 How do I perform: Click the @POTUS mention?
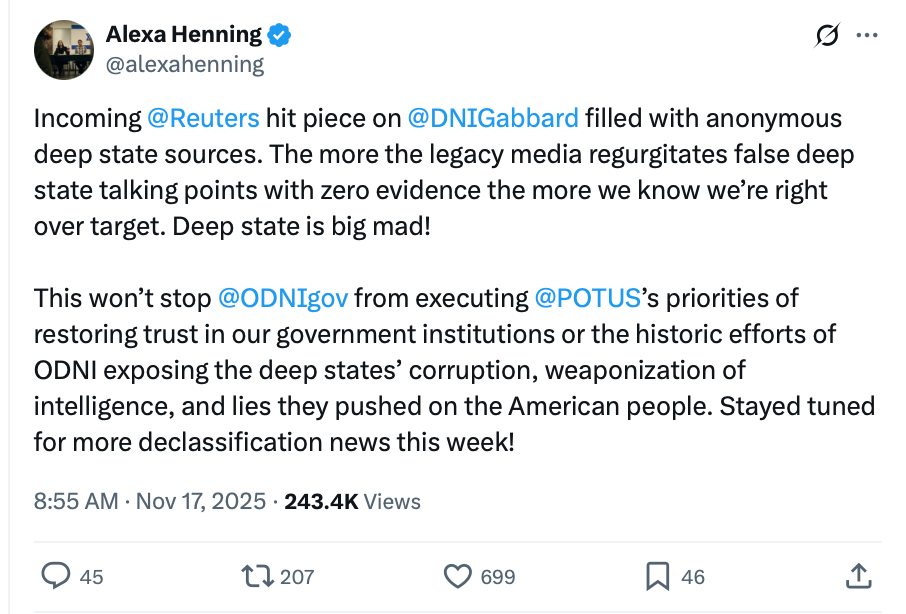pos(587,298)
